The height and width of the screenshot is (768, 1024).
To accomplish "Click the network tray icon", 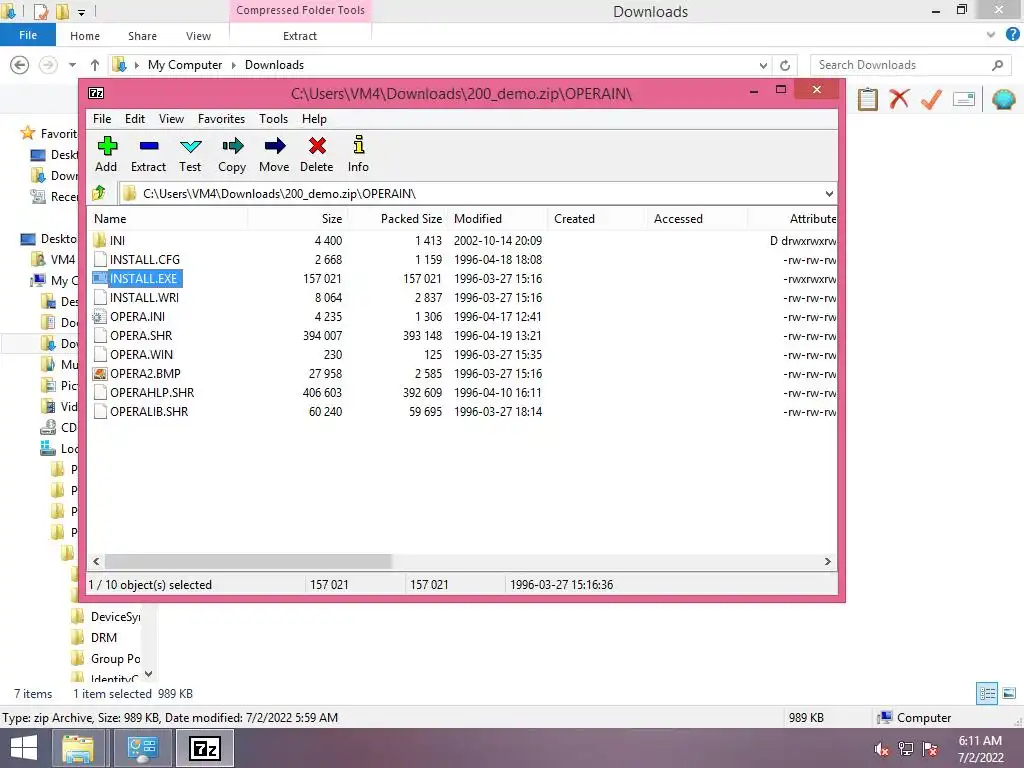I will [906, 749].
